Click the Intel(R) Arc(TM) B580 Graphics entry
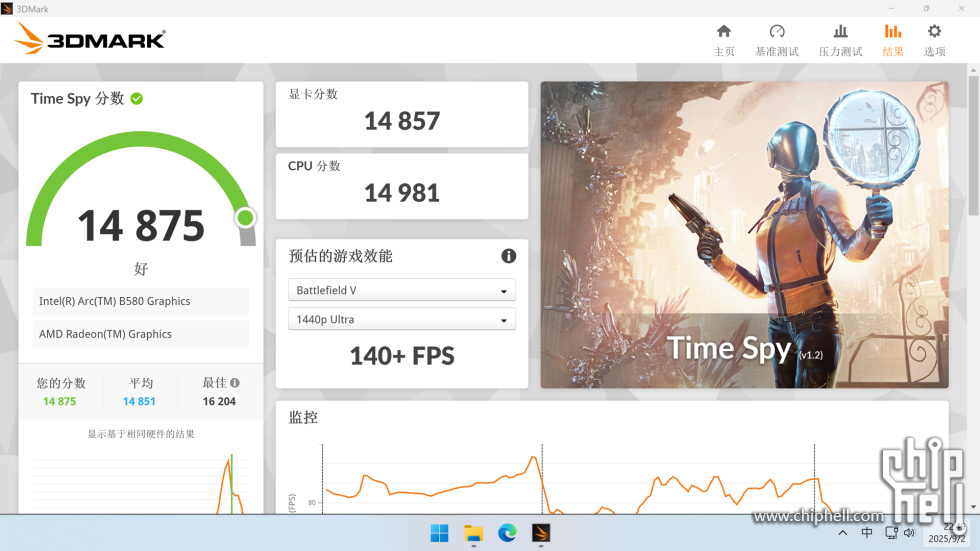 (141, 301)
